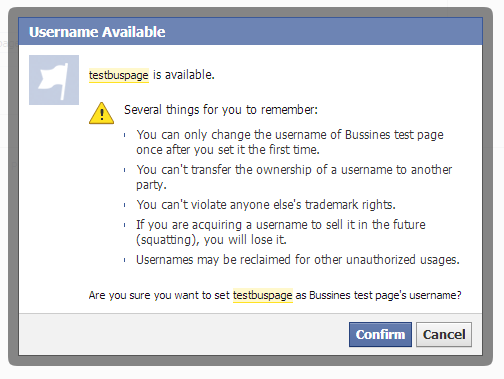Image resolution: width=504 pixels, height=379 pixels.
Task: Click the white flag page icon
Action: point(54,80)
